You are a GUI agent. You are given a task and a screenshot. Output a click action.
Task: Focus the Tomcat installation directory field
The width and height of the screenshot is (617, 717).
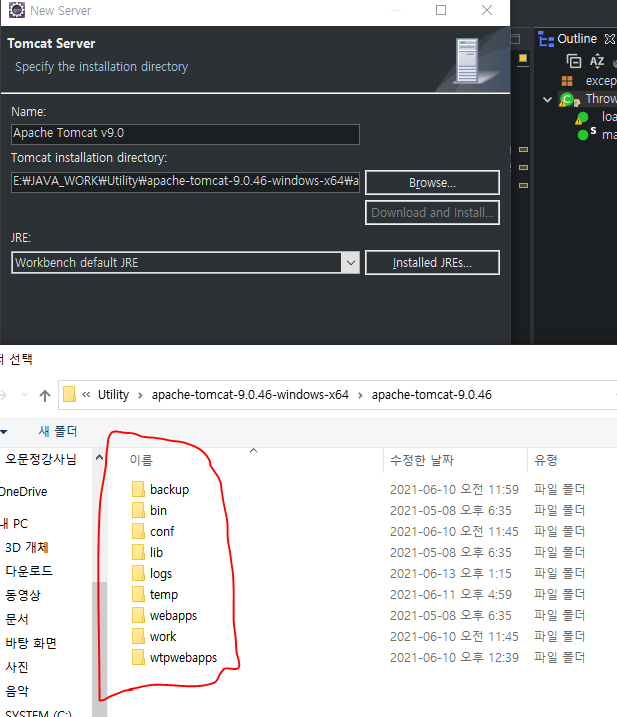[185, 182]
